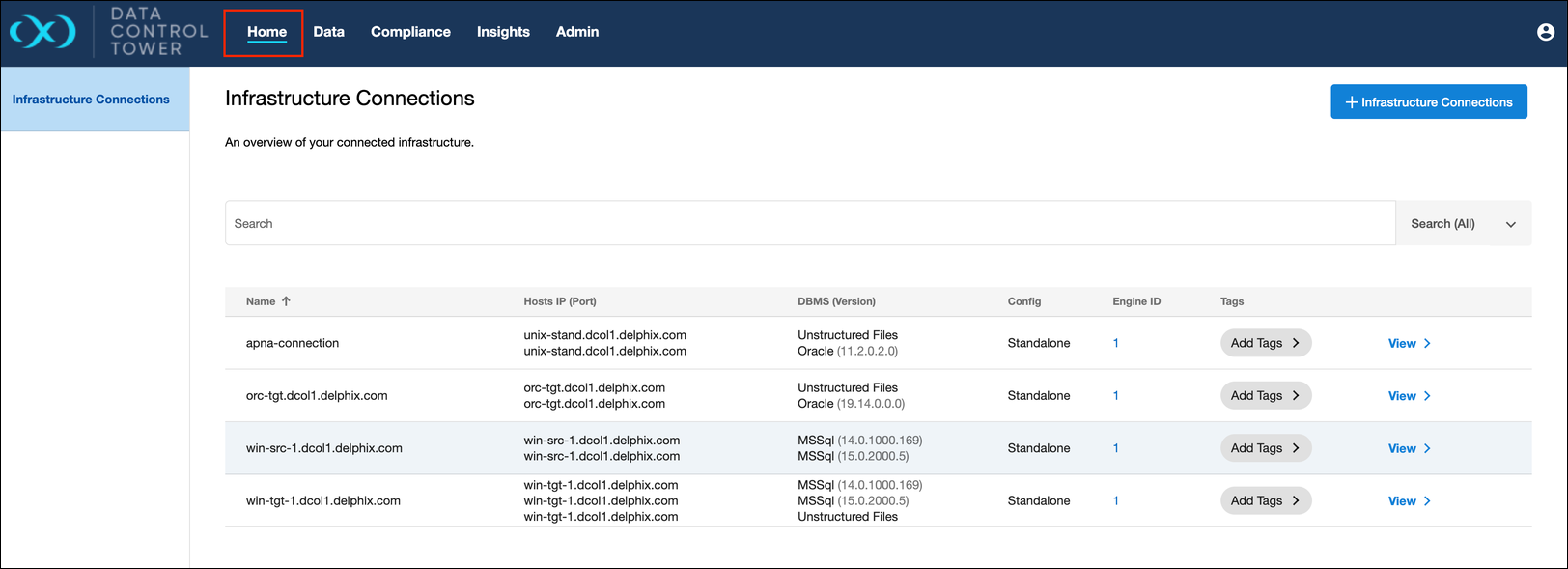Click View chevron for win-tgt-1 row
1568x569 pixels.
point(1427,501)
